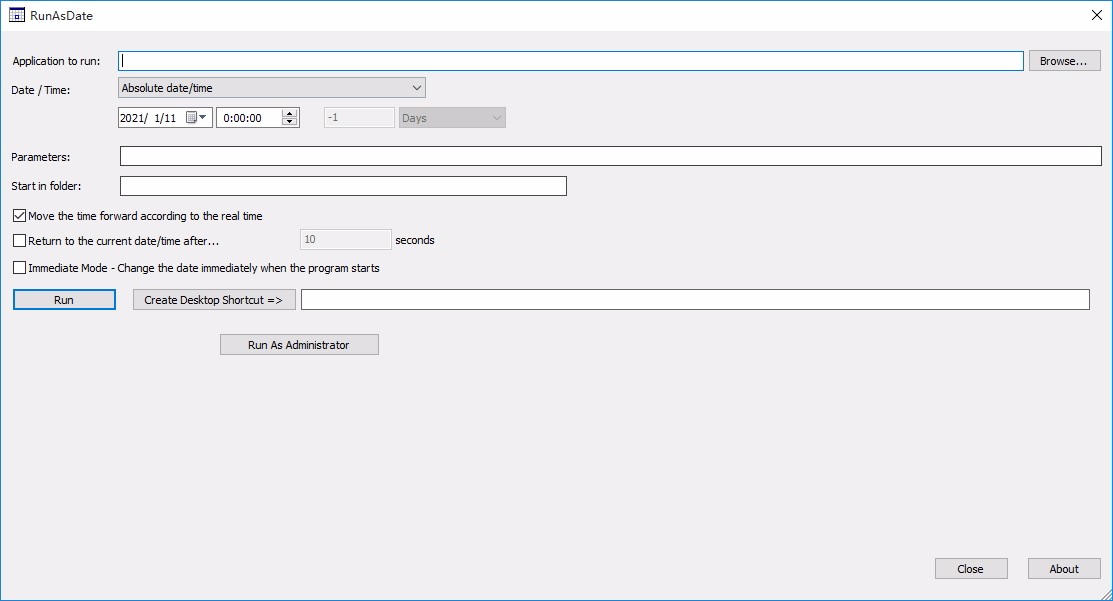
Task: Click Run As Administrator
Action: click(298, 344)
